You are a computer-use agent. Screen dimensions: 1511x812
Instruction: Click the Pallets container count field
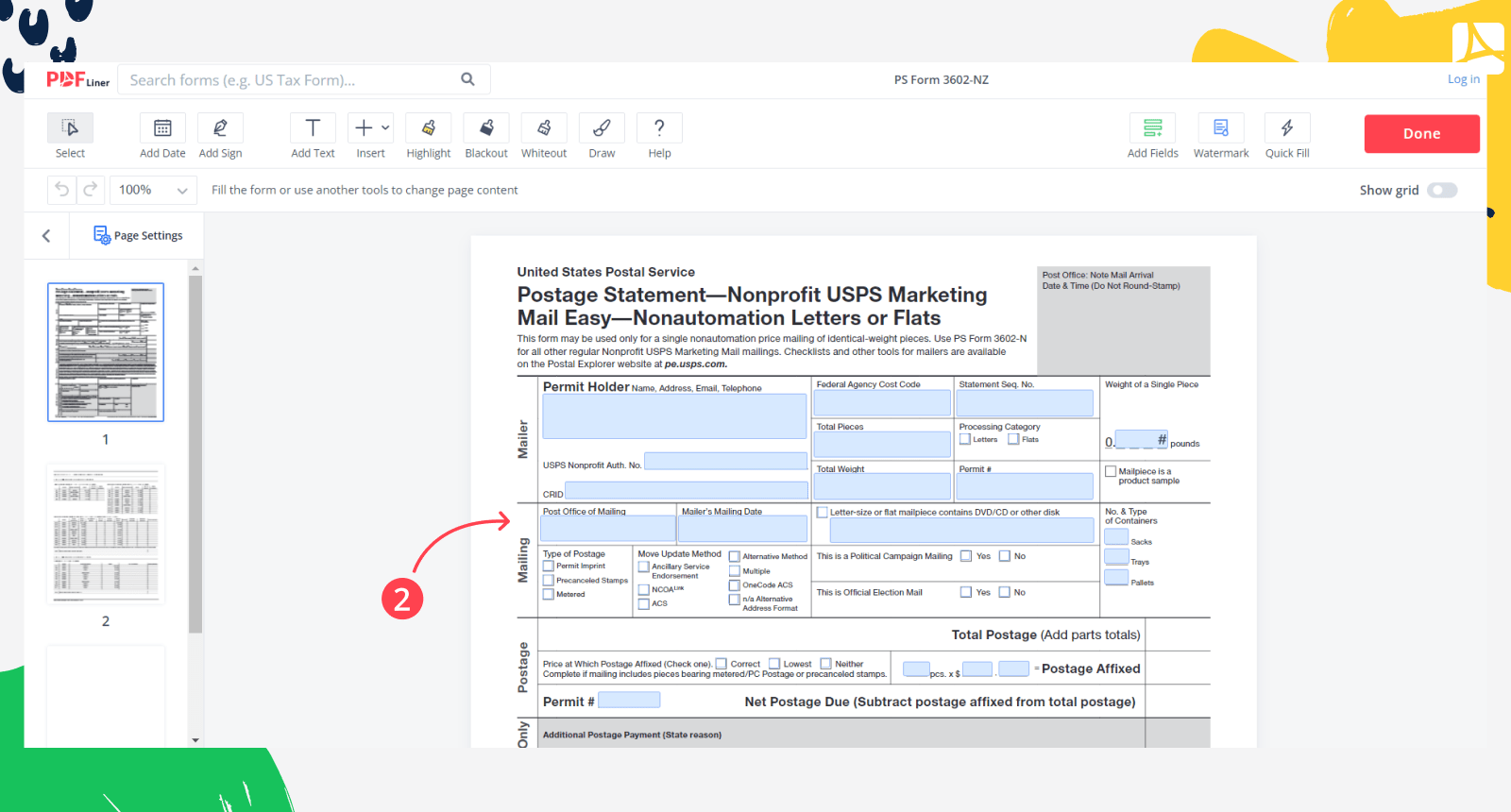click(1116, 577)
